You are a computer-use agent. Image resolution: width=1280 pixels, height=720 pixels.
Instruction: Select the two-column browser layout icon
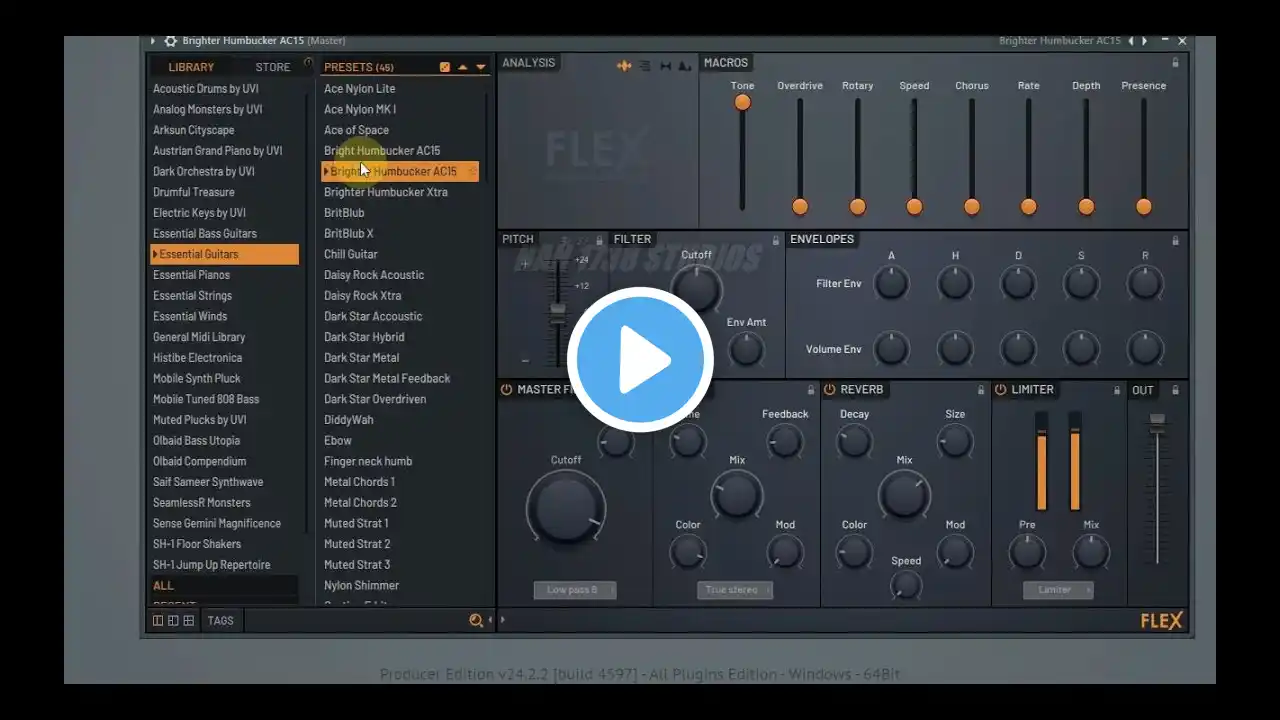coord(173,621)
